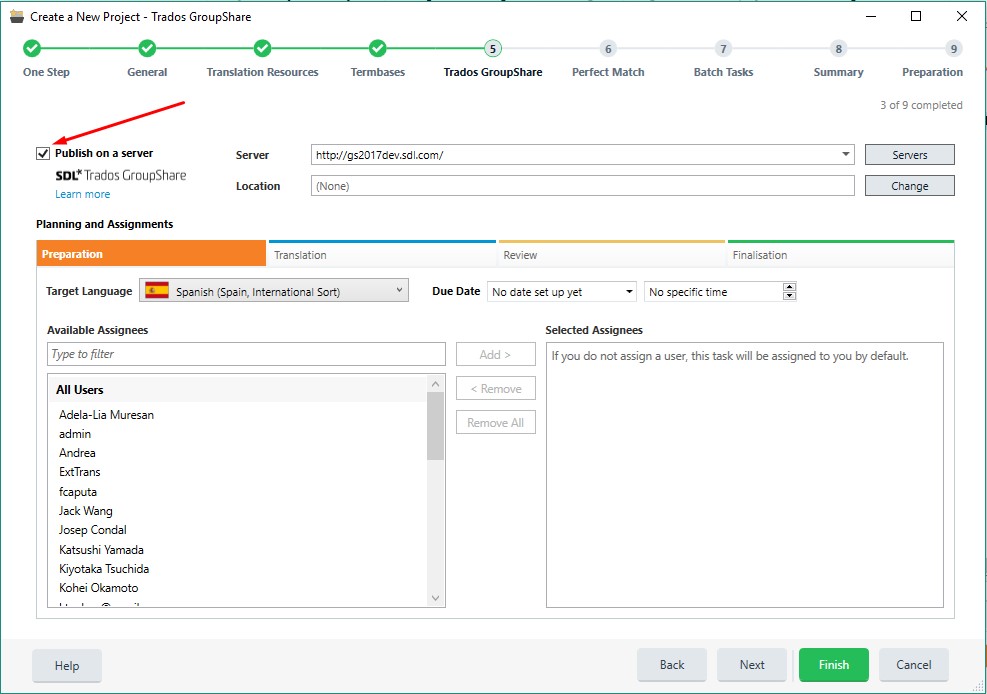Viewport: 987px width, 694px height.
Task: Click the Perfect Match step label
Action: [x=608, y=72]
